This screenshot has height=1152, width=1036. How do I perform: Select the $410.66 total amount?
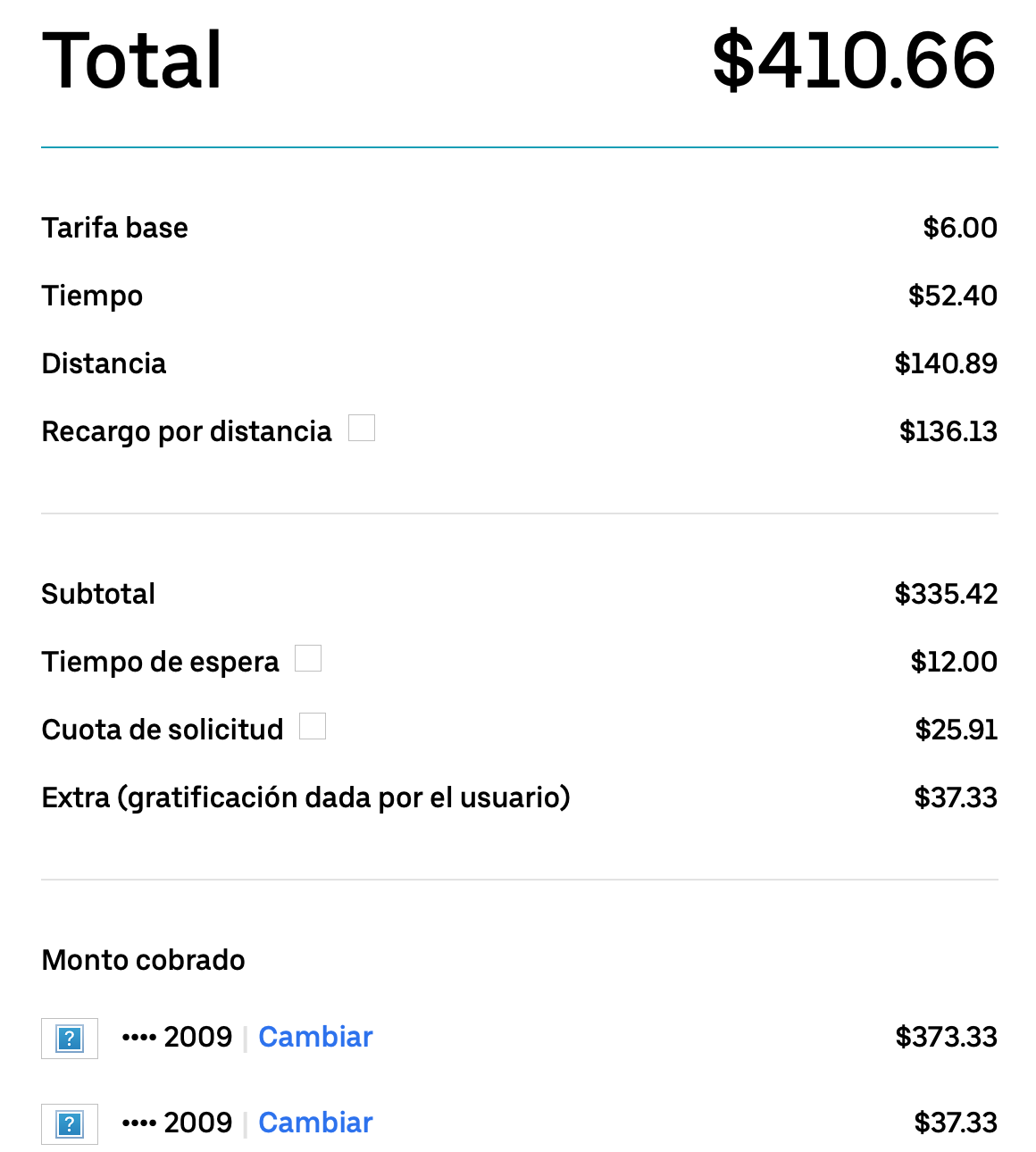[x=854, y=60]
